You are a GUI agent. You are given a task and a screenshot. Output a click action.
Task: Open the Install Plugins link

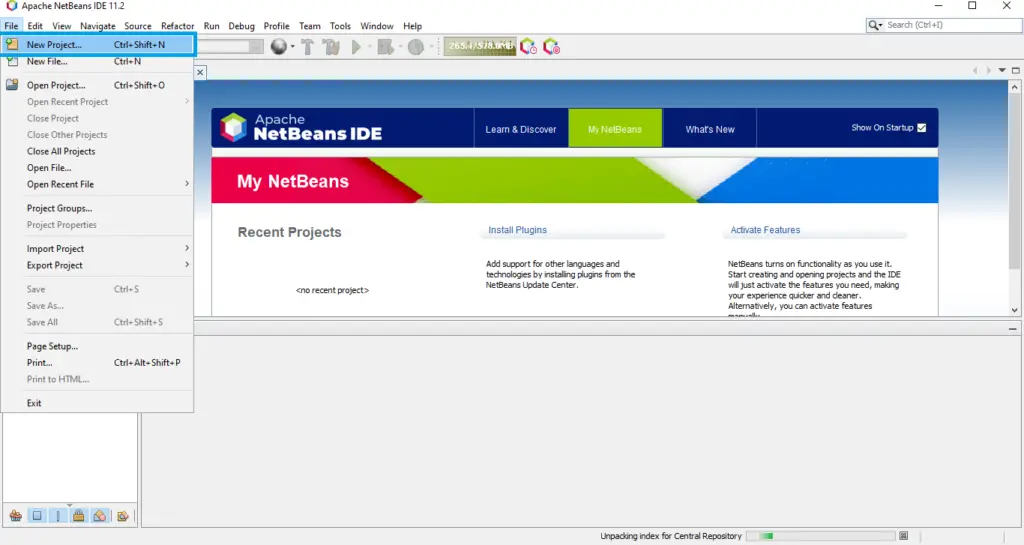pyautogui.click(x=517, y=230)
